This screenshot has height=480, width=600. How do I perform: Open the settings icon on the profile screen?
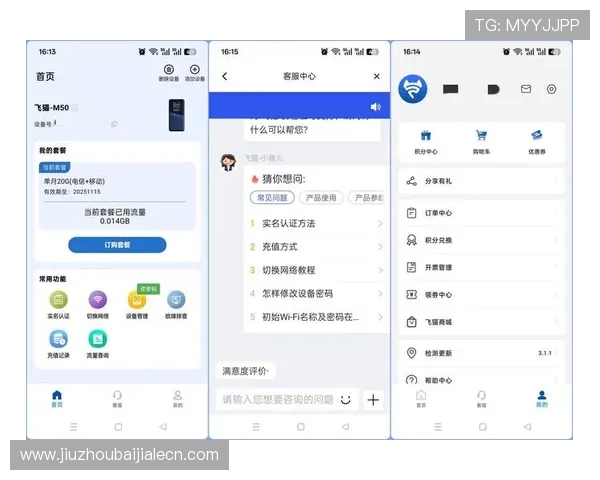click(x=551, y=89)
